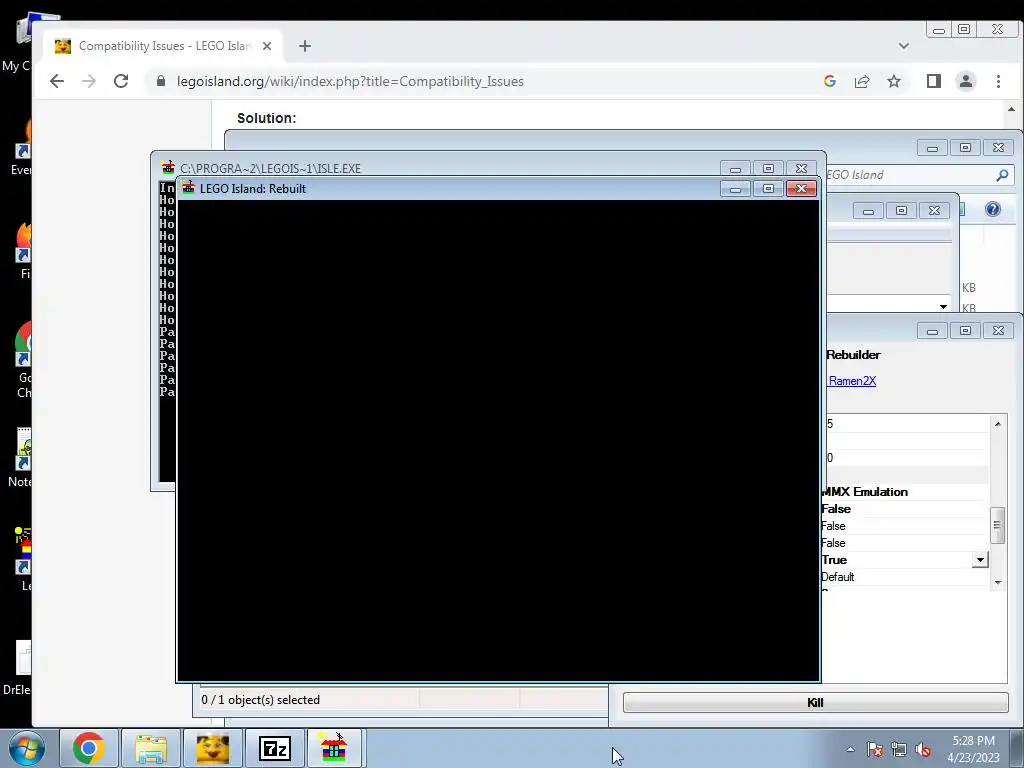Viewport: 1024px width, 768px height.
Task: Open the taskbar clock and date
Action: [x=973, y=749]
